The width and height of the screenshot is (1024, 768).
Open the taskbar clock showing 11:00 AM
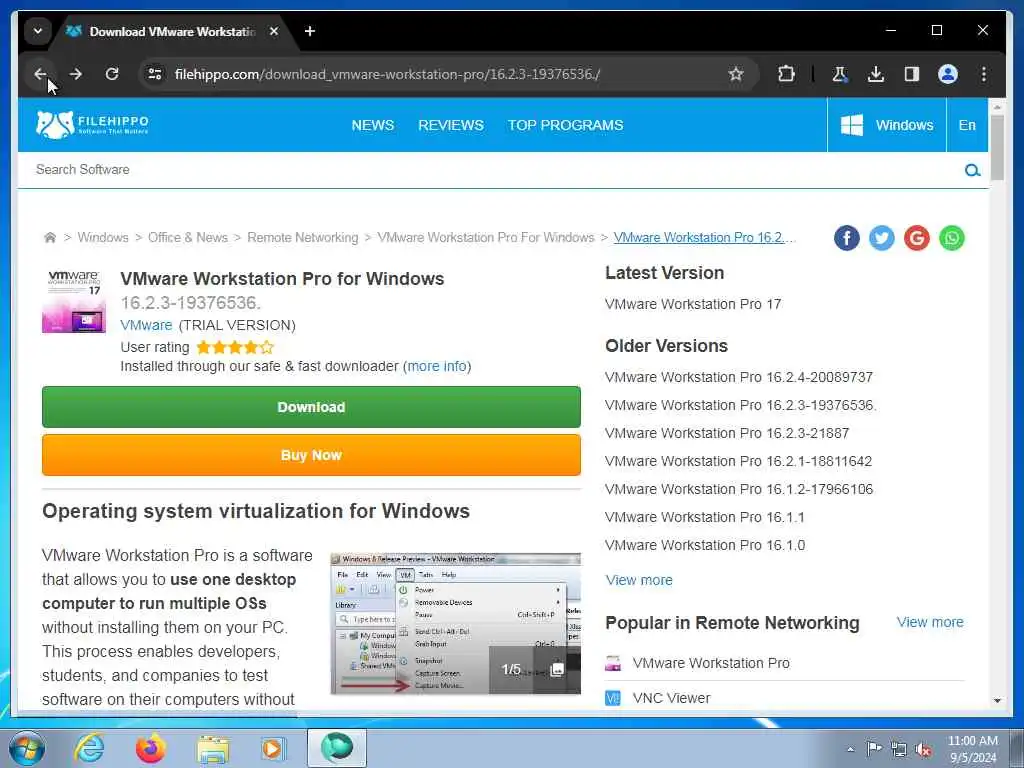pyautogui.click(x=972, y=749)
